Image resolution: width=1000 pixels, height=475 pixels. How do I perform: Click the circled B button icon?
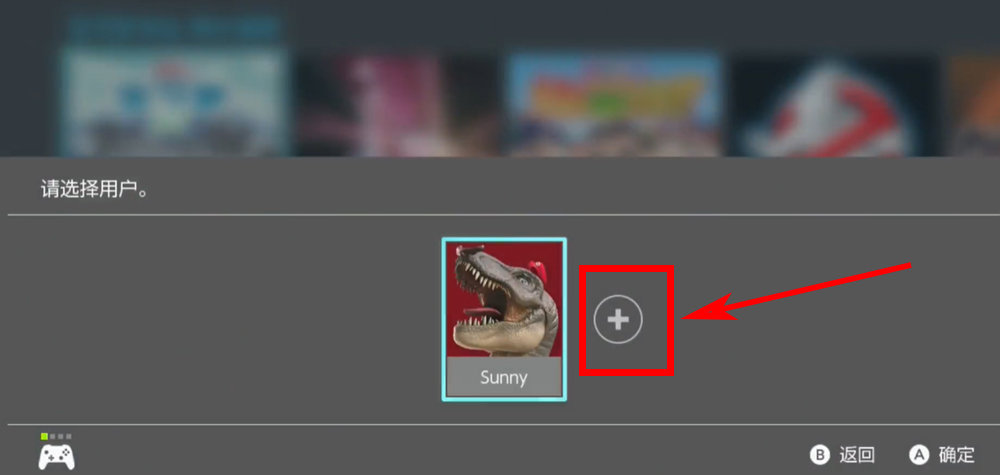(x=820, y=455)
